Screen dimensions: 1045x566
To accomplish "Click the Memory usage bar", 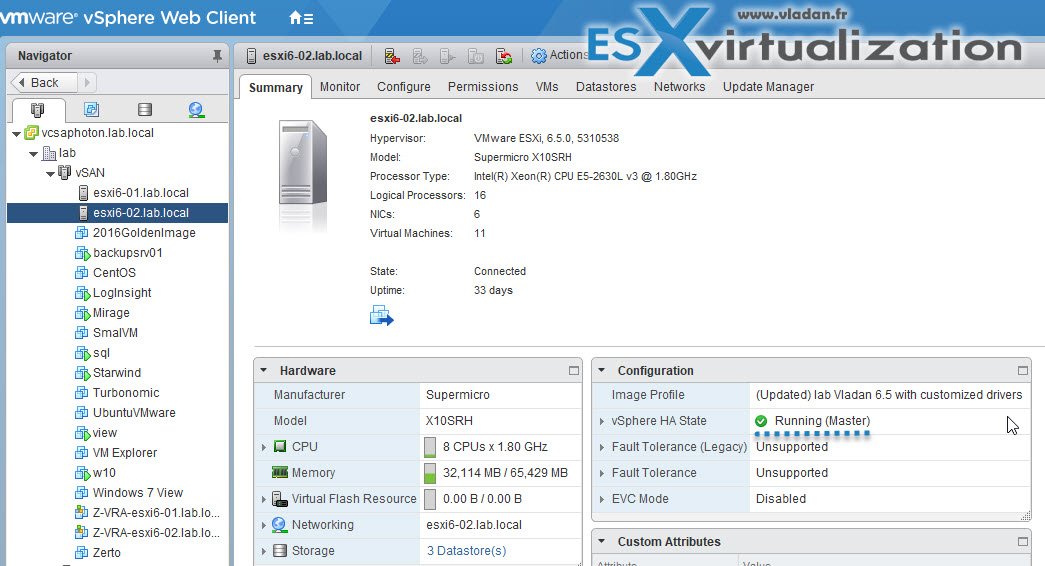I will pyautogui.click(x=430, y=473).
